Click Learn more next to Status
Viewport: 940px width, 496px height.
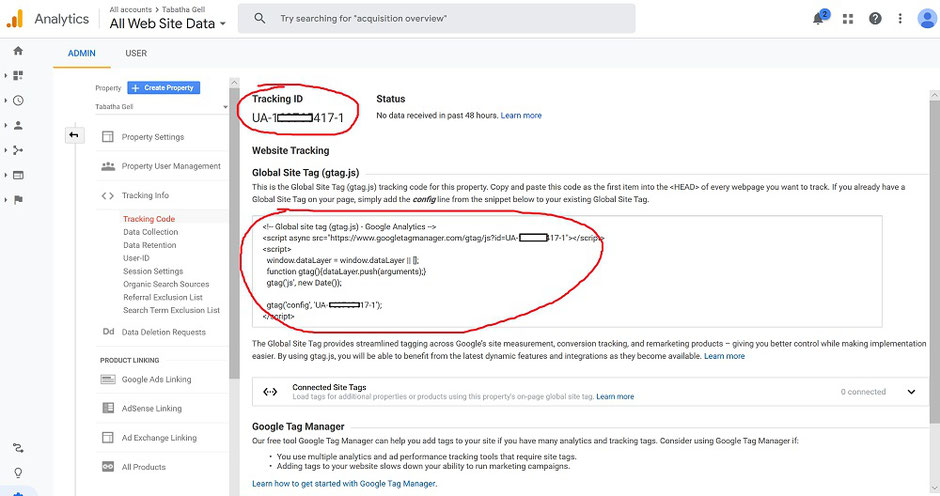pyautogui.click(x=521, y=115)
